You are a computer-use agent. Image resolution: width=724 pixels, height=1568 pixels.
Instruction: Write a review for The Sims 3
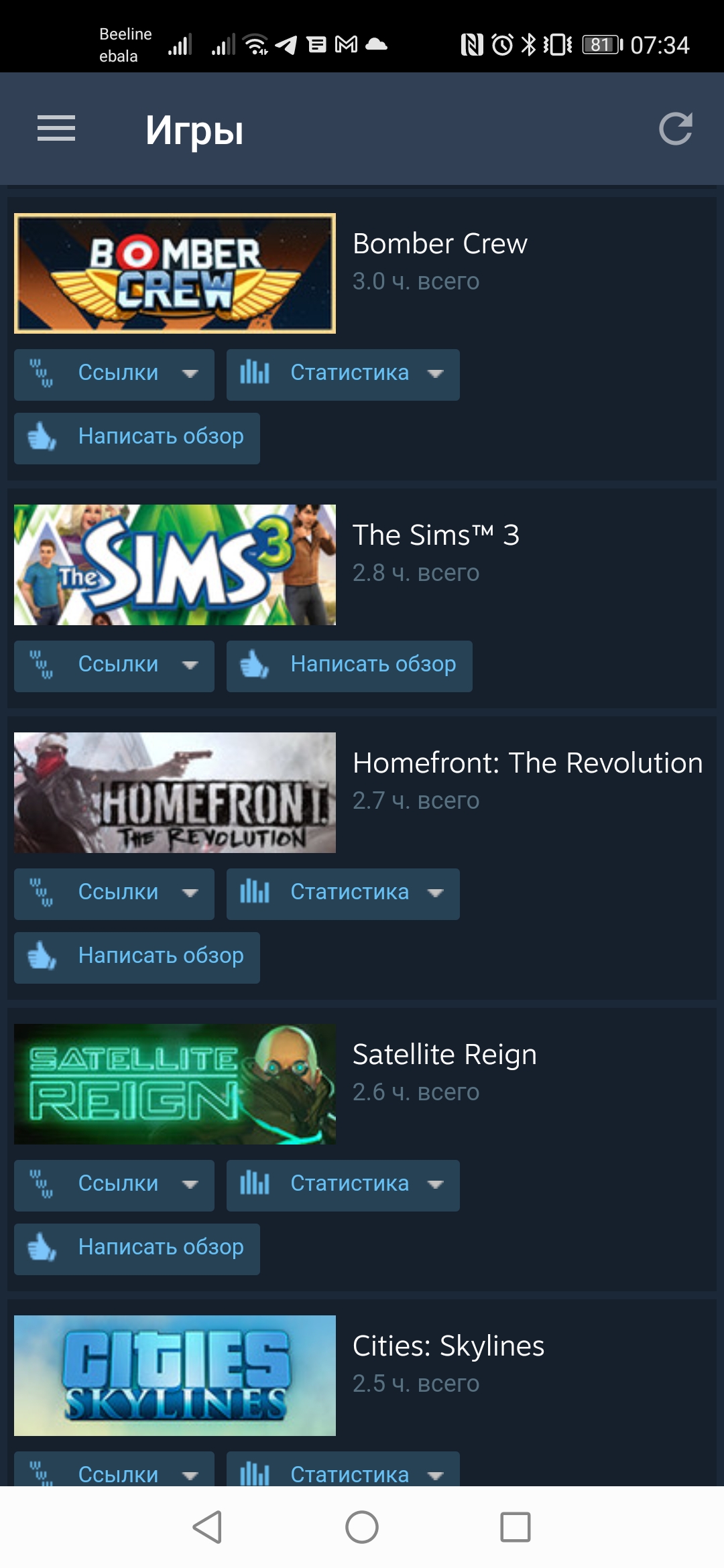click(x=349, y=666)
